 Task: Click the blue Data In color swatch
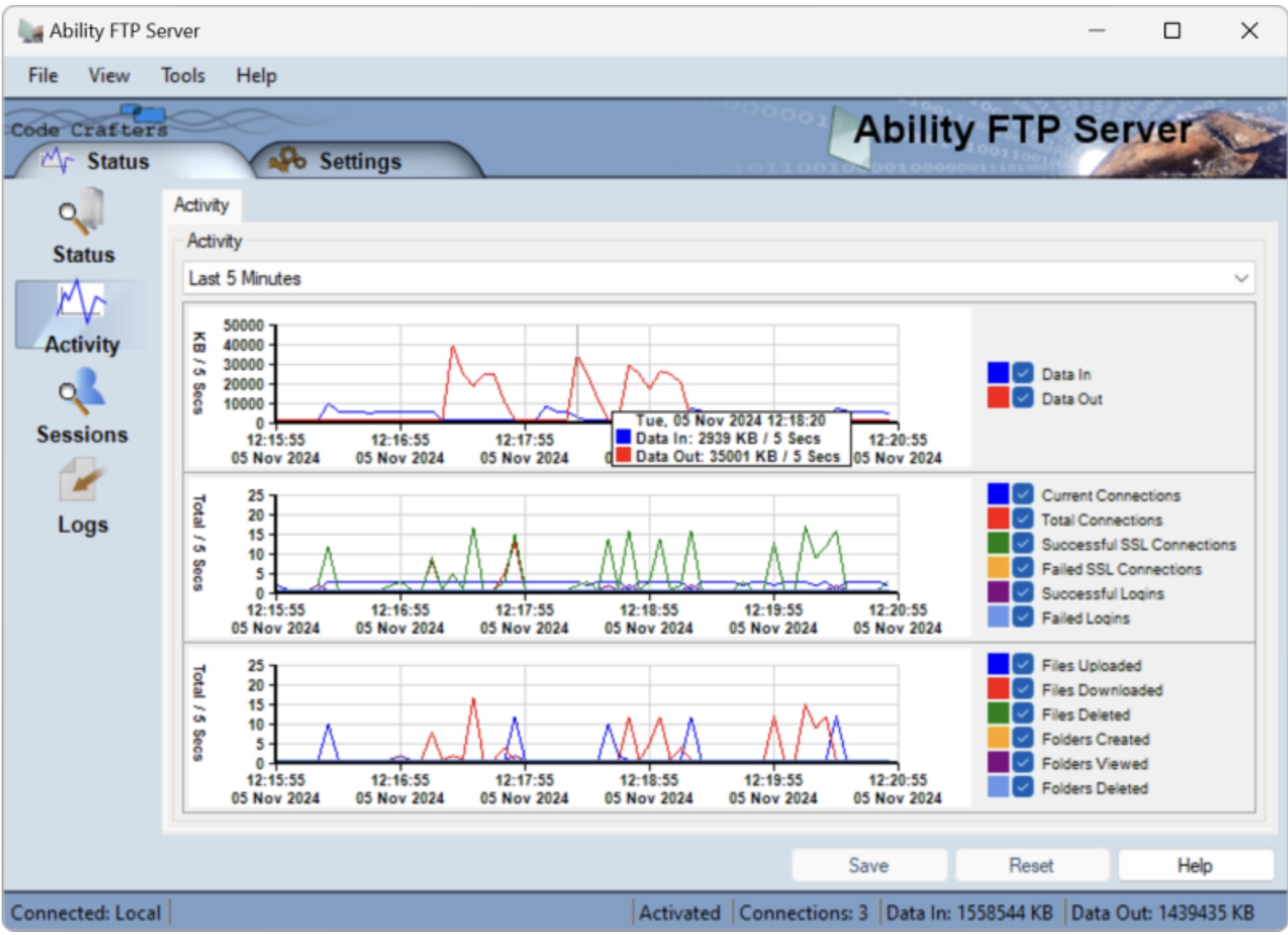998,373
